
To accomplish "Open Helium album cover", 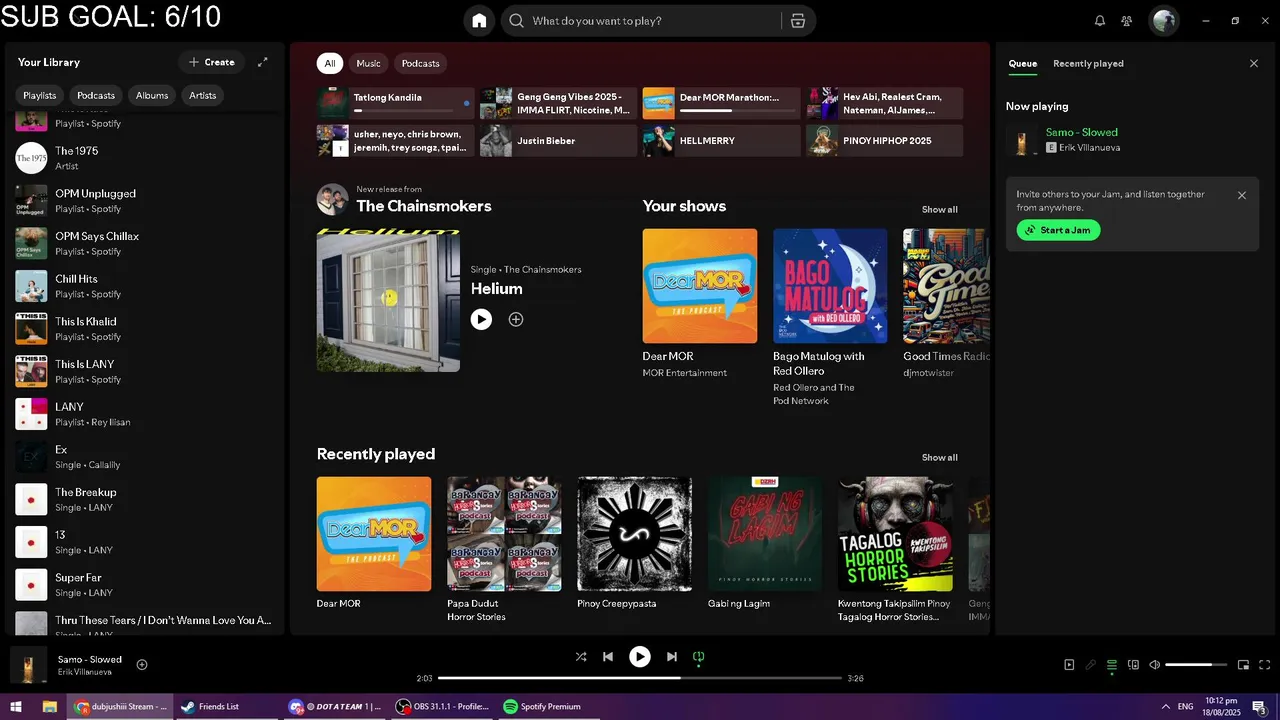I will (388, 300).
